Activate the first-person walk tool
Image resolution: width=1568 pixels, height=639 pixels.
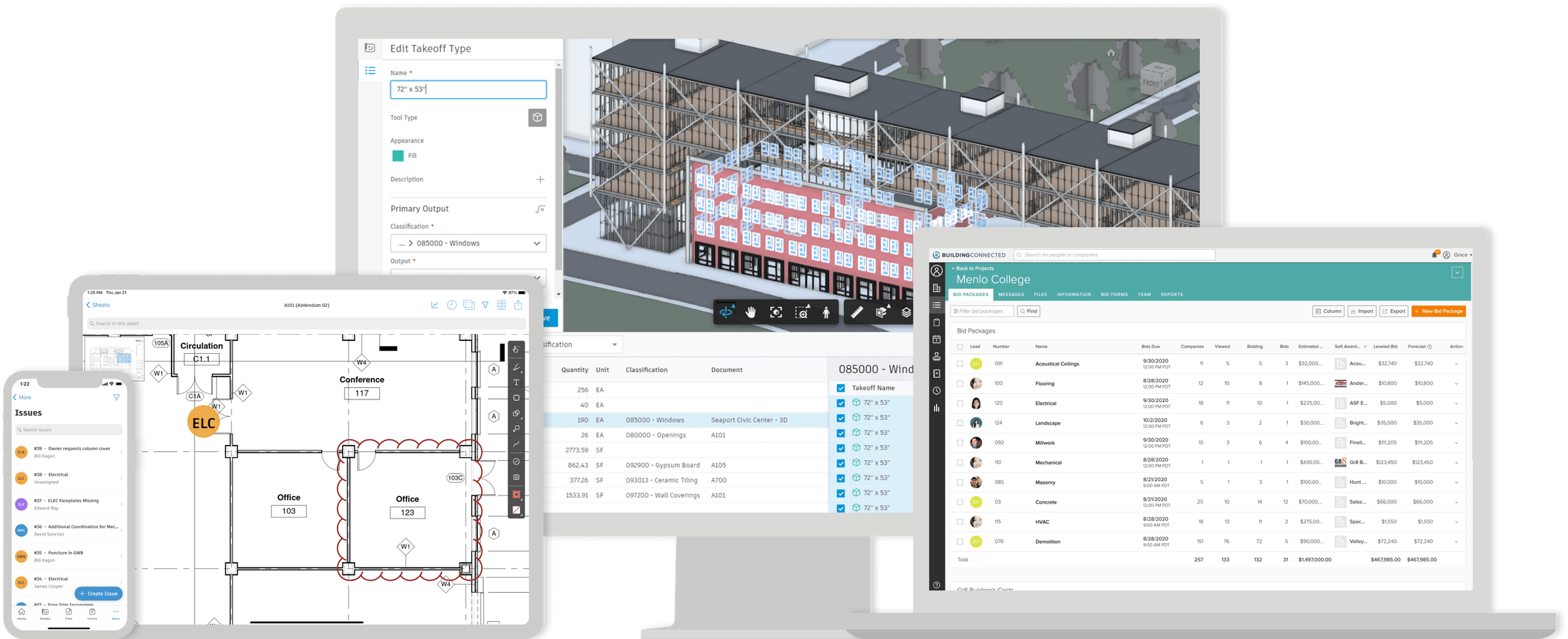tap(826, 312)
